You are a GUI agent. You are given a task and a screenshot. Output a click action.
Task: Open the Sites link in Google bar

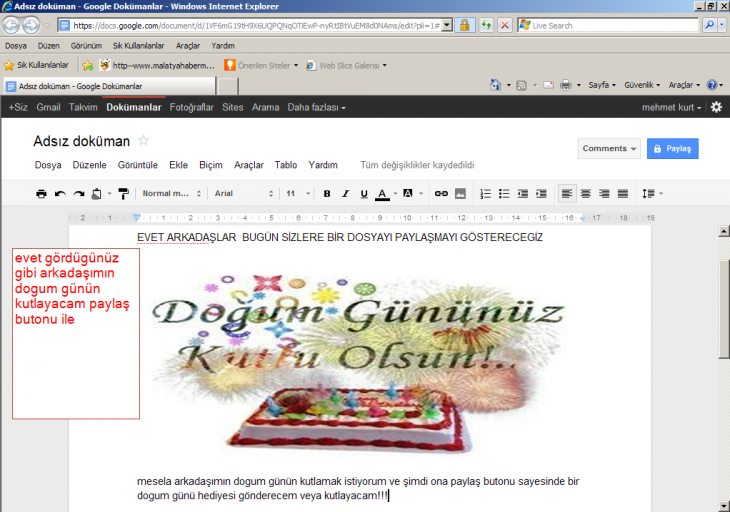coord(232,108)
